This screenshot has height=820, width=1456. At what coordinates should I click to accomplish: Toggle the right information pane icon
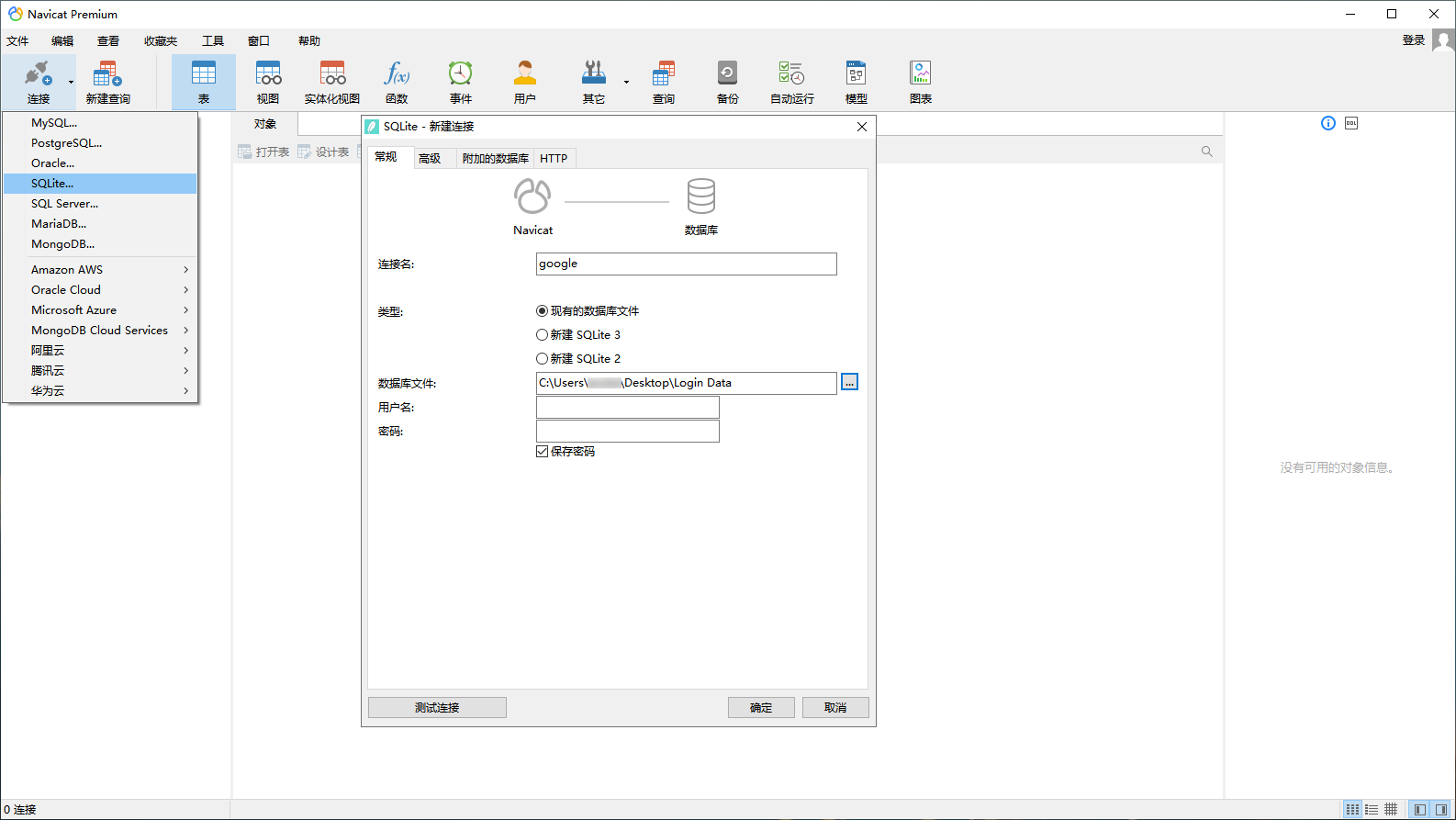click(1441, 810)
